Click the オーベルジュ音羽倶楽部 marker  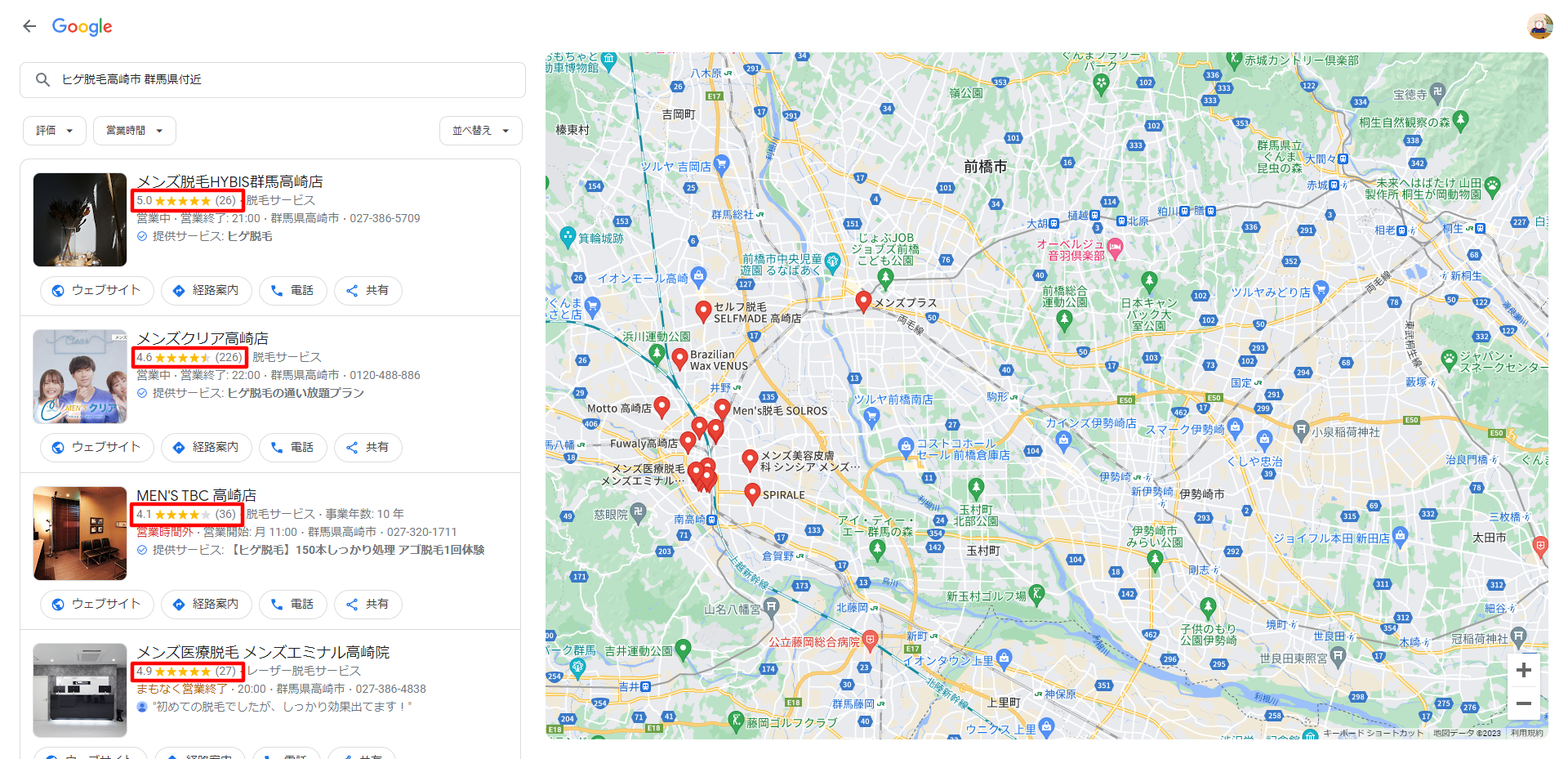(x=1115, y=248)
